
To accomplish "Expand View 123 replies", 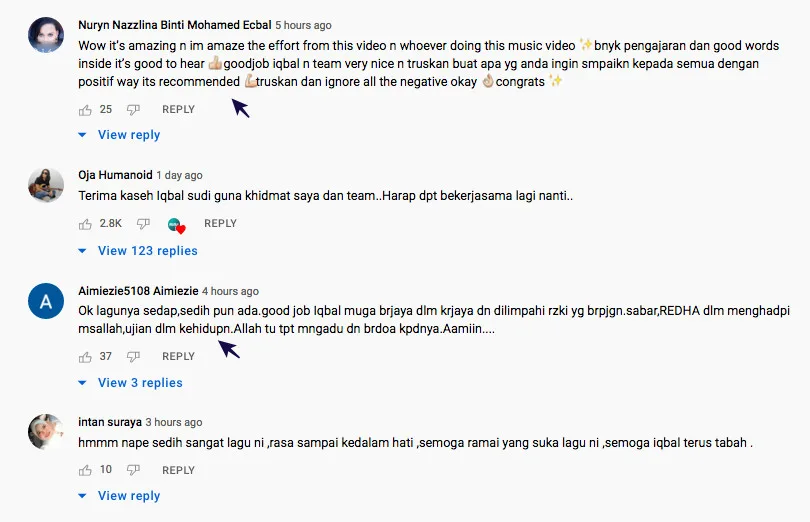I will pos(138,251).
